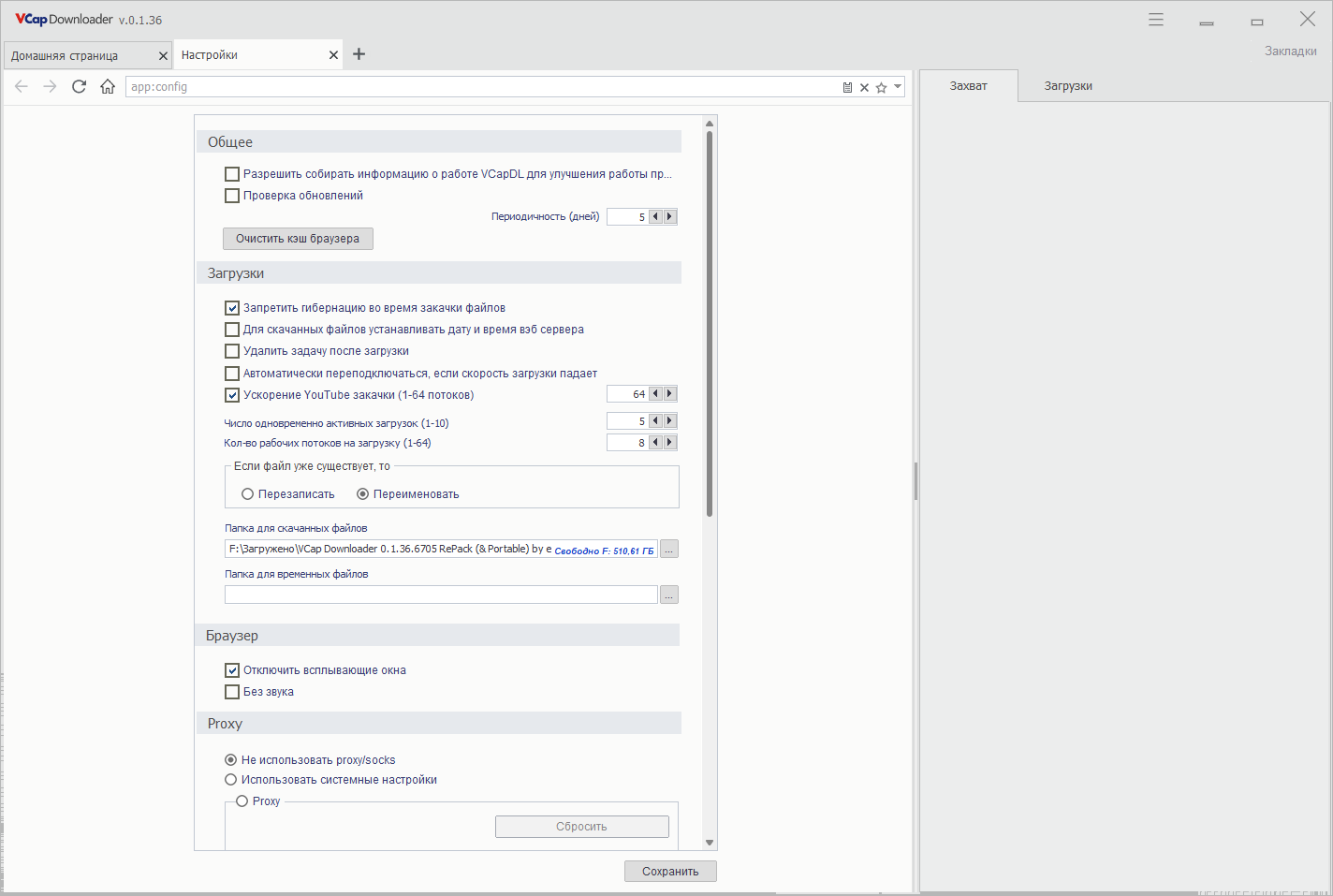This screenshot has height=896, width=1333.
Task: Open a new tab with the plus icon
Action: [359, 54]
